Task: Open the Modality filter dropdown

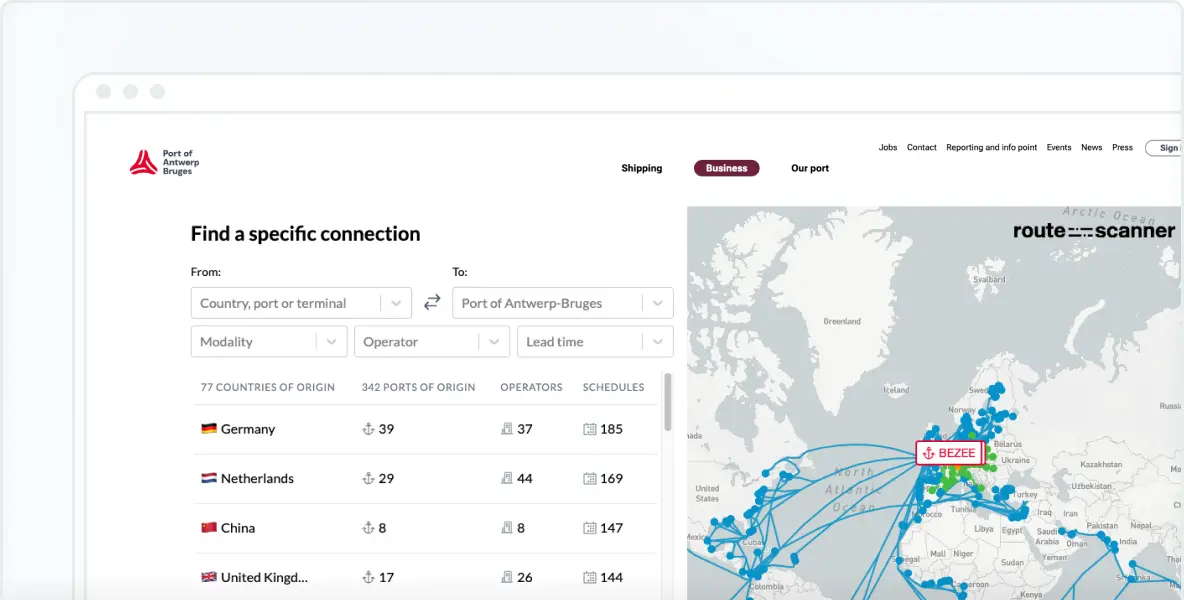Action: pos(332,342)
